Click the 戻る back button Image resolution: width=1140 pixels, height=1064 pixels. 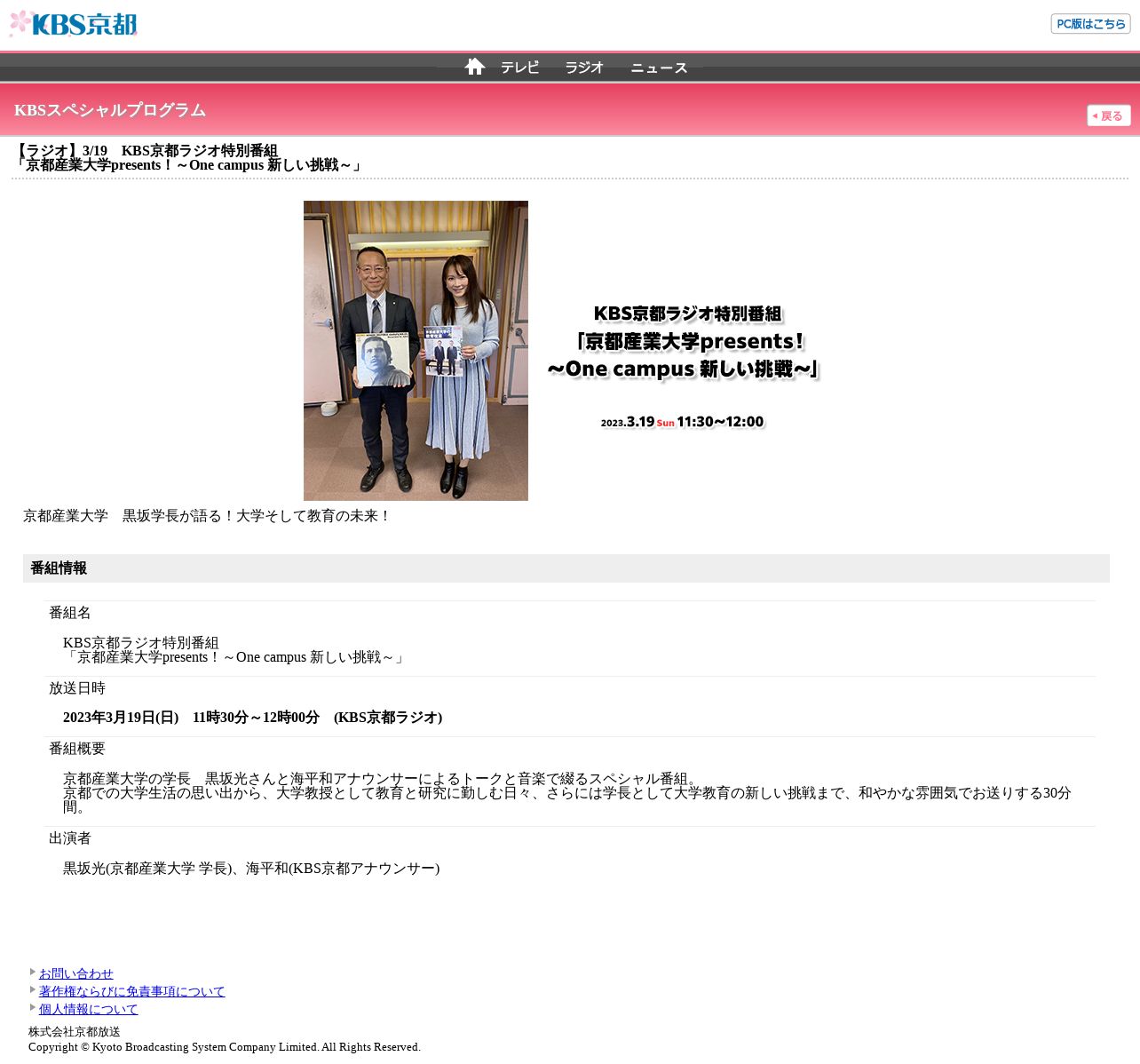tap(1109, 115)
